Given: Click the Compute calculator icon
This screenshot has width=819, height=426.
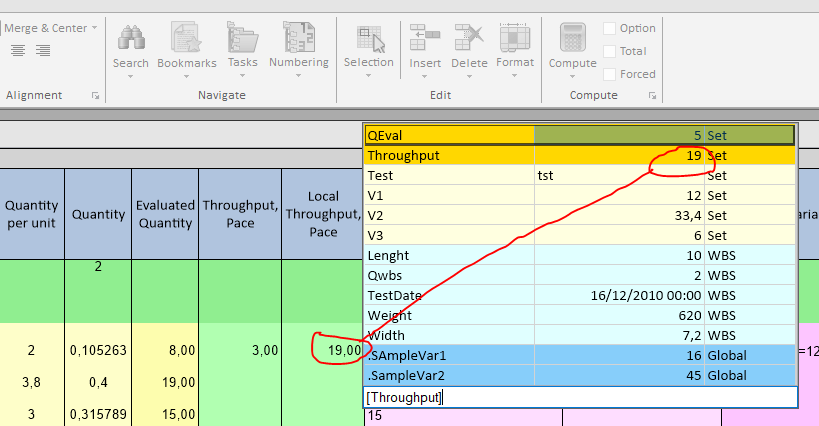Looking at the screenshot, I should coord(573,38).
